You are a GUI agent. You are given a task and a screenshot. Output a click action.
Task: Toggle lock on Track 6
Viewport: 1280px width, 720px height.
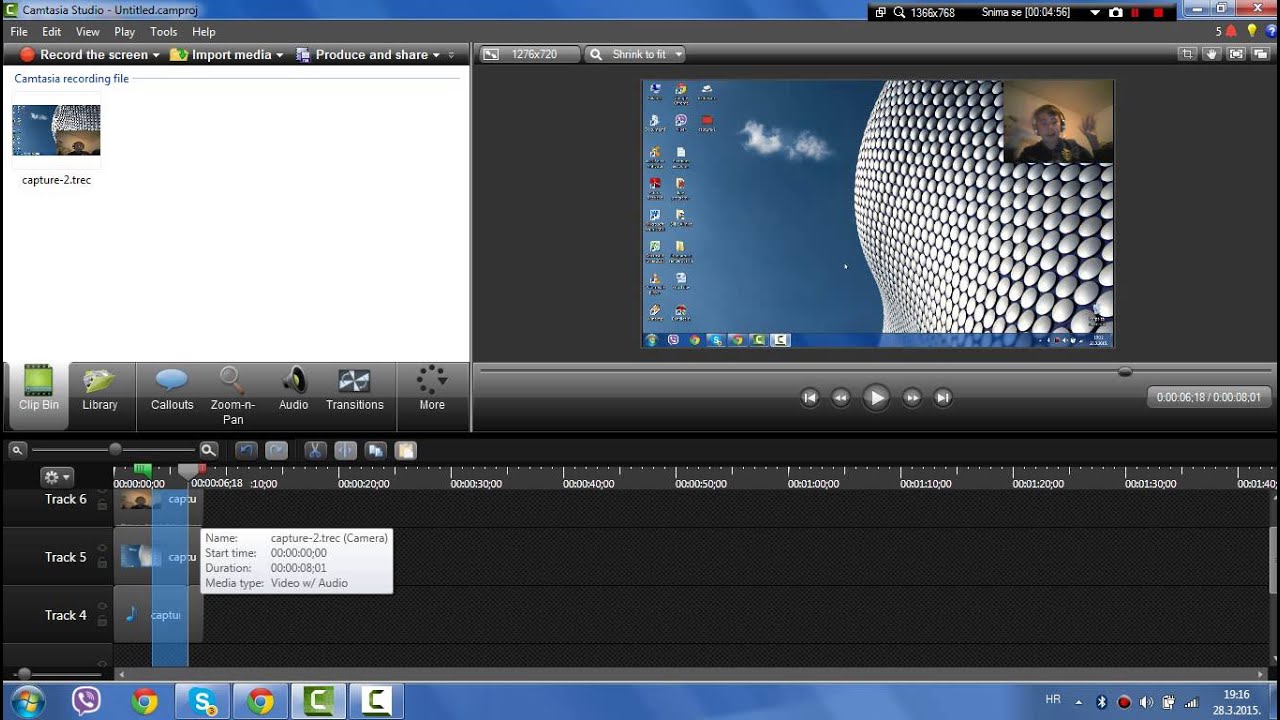102,505
